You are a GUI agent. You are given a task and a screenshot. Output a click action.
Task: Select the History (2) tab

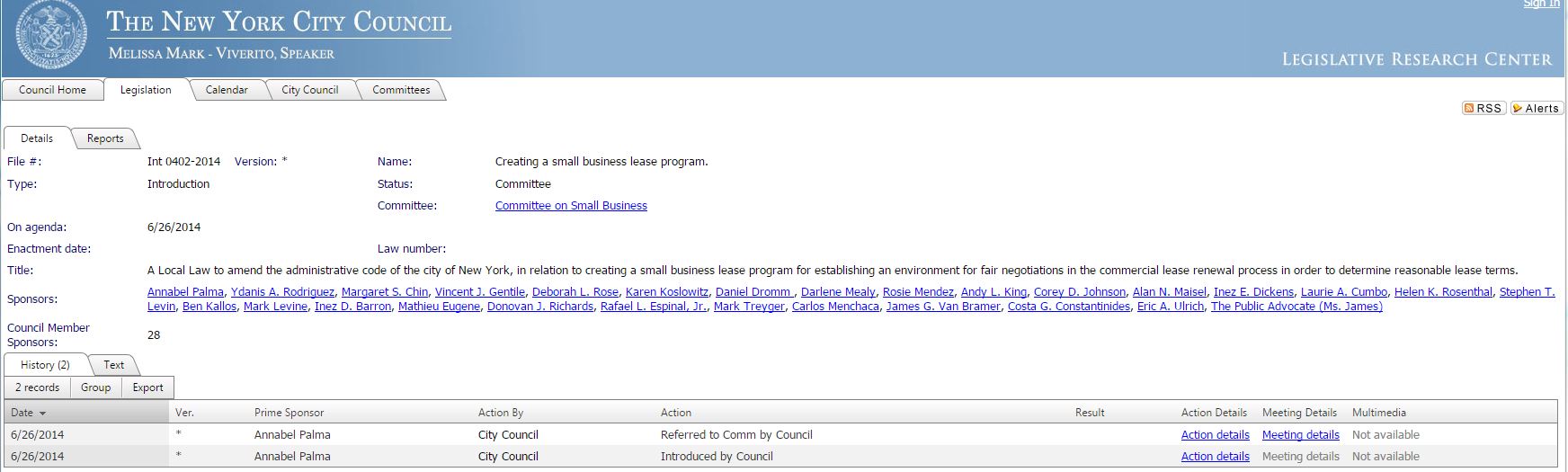(x=45, y=365)
